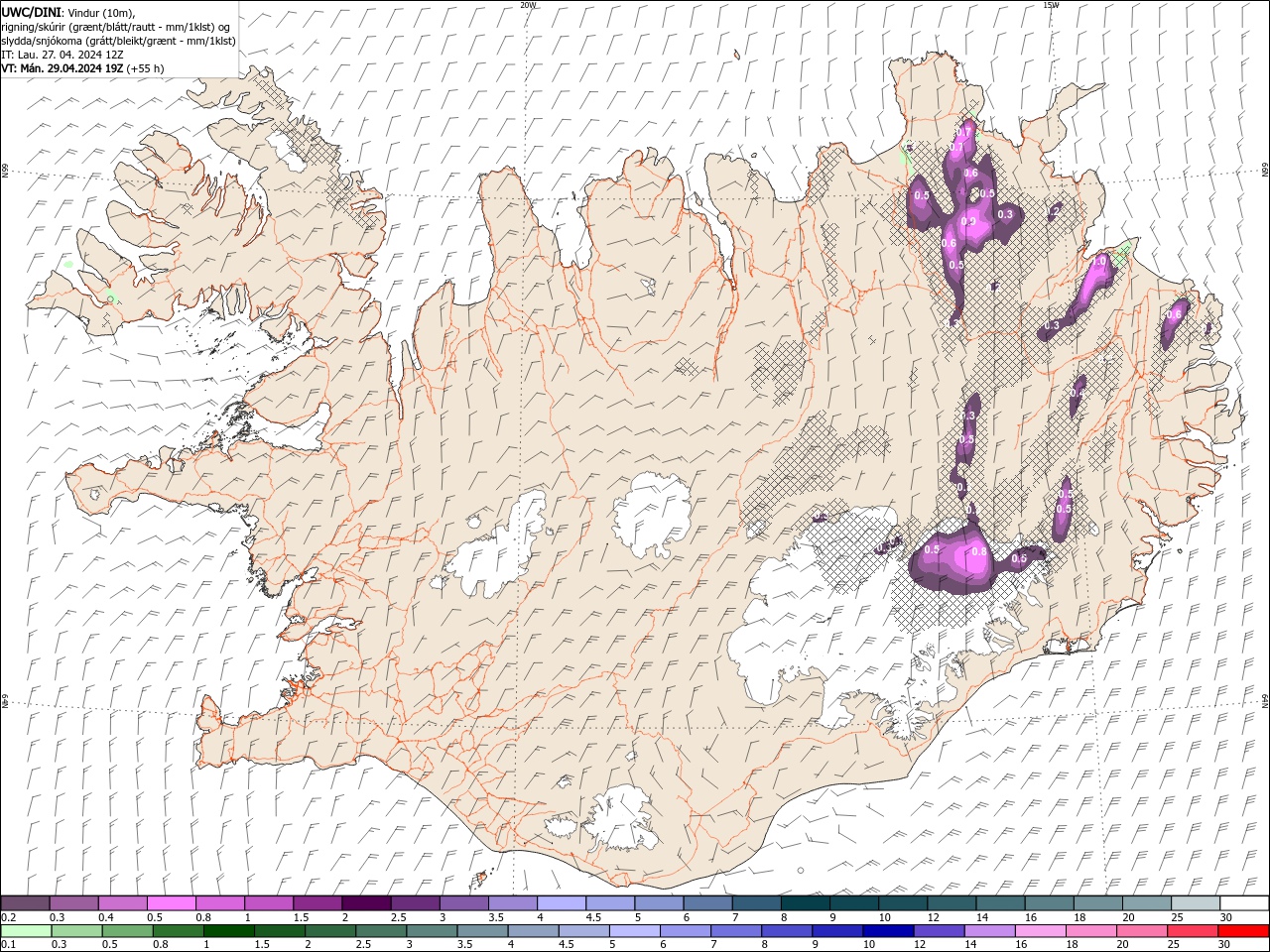
Task: Click the lower legend swatch labeled 20
Action: click(1141, 931)
